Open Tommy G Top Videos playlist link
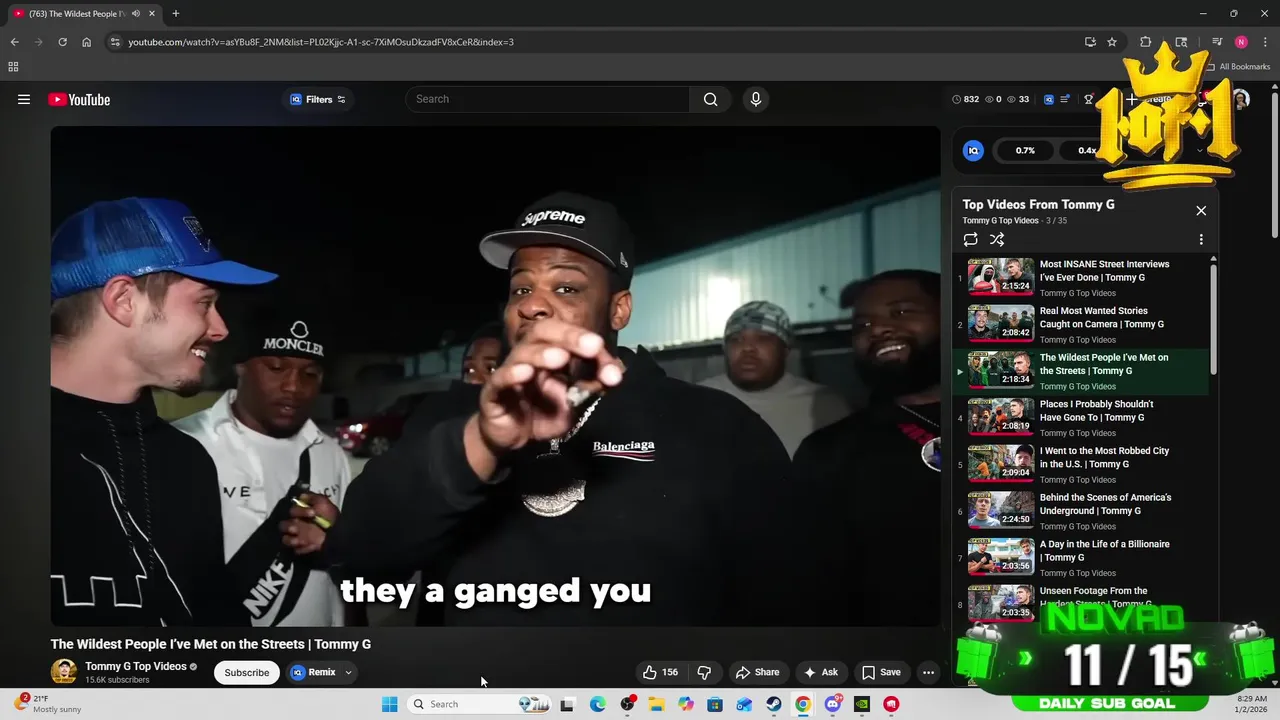The width and height of the screenshot is (1280, 720). [1000, 220]
